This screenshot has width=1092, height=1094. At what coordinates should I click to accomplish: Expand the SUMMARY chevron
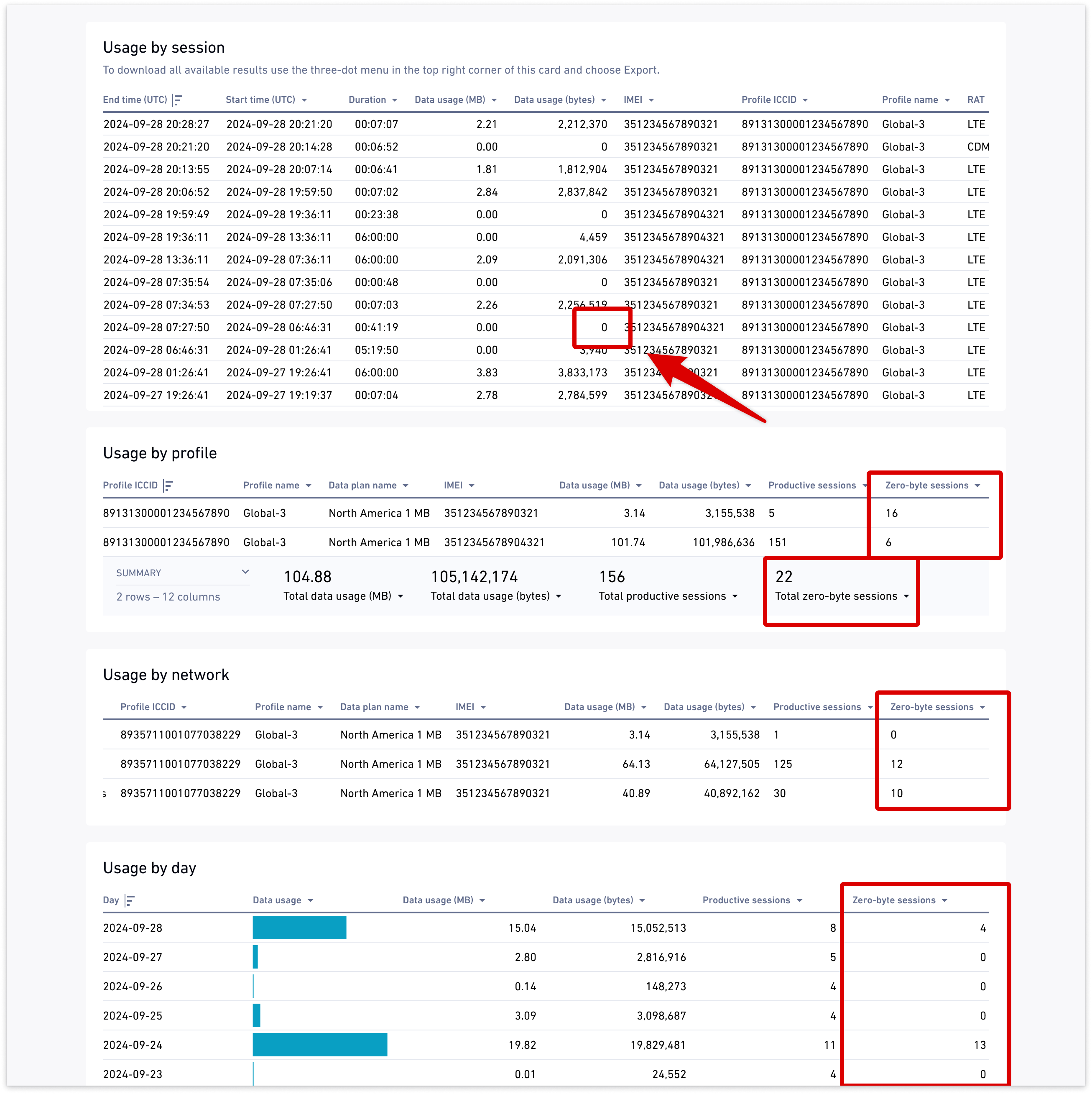(x=245, y=572)
